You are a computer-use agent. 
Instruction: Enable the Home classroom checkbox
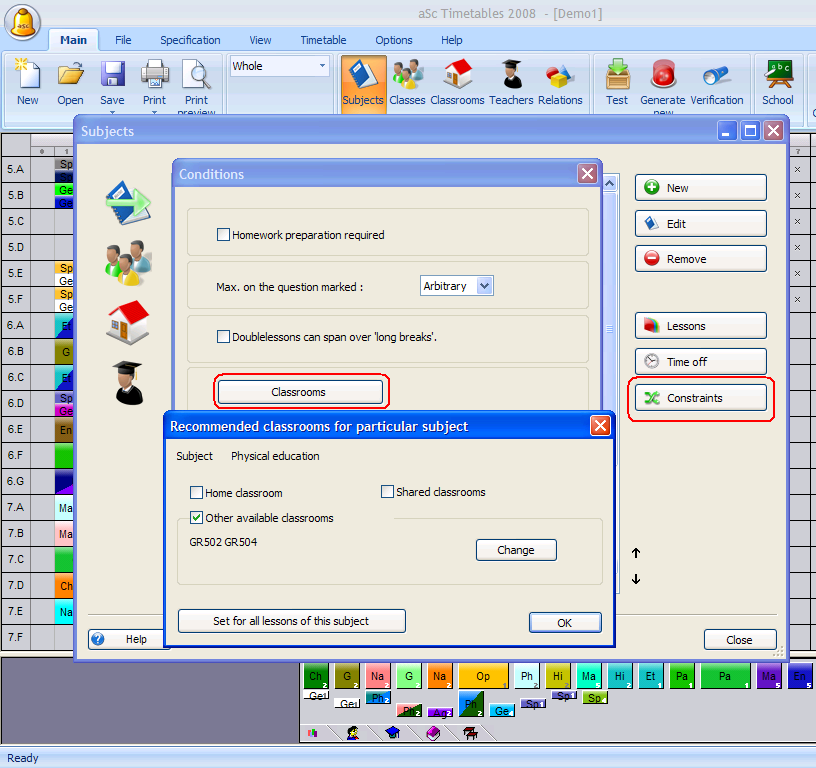point(197,493)
